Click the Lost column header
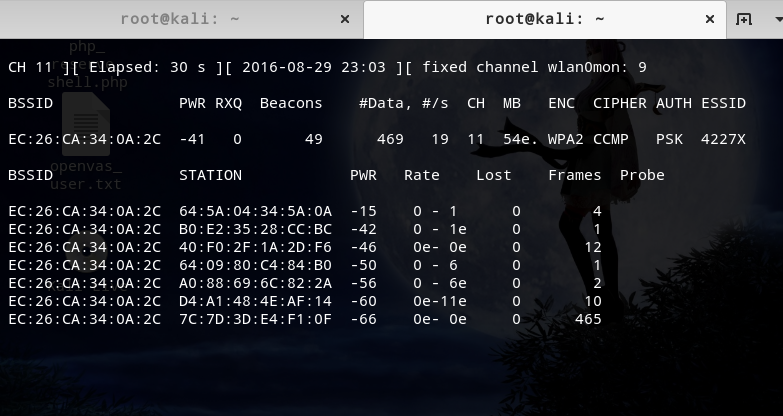Image resolution: width=783 pixels, height=416 pixels. point(493,175)
